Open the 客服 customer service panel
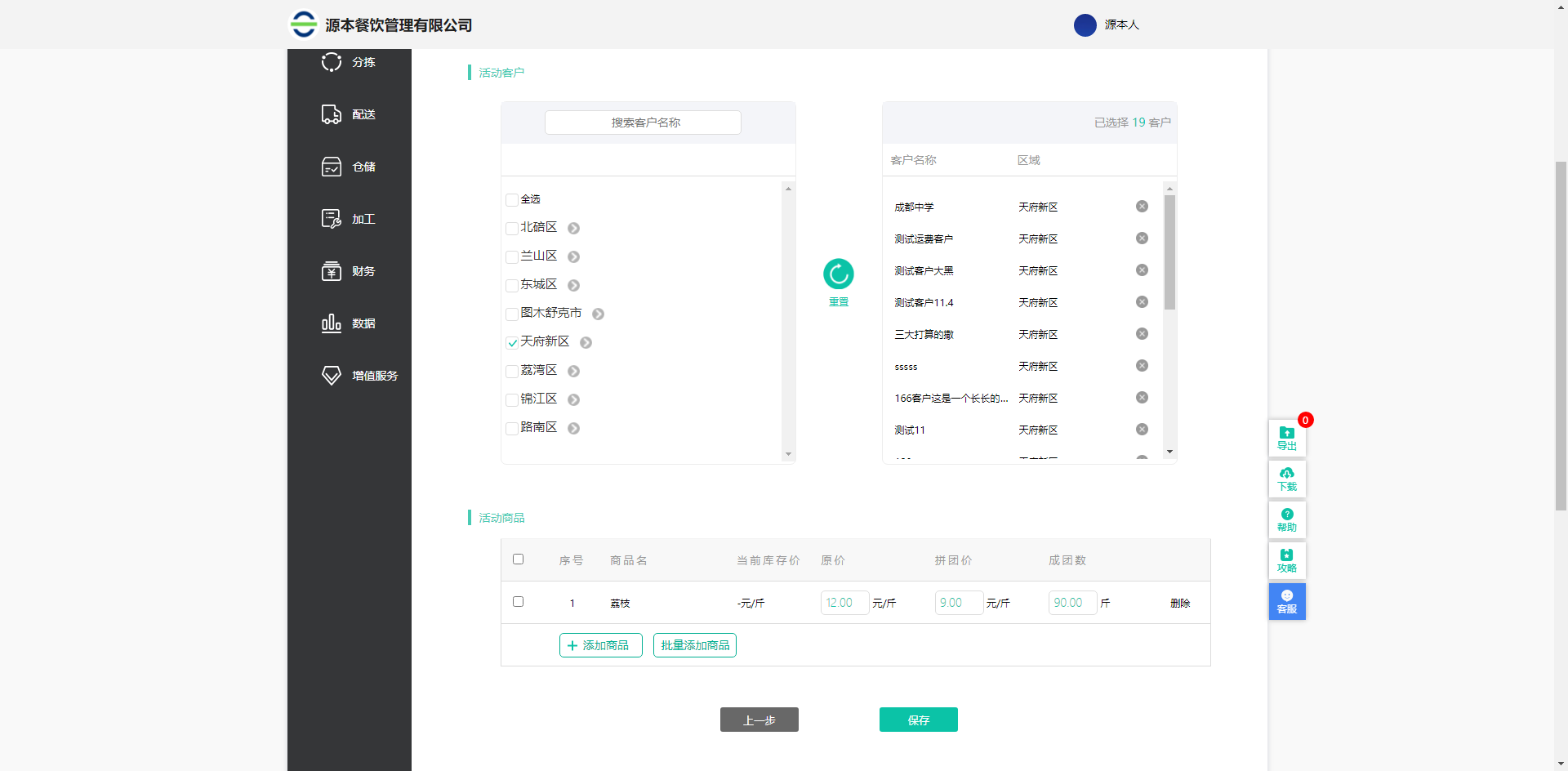This screenshot has width=1568, height=771. point(1286,601)
